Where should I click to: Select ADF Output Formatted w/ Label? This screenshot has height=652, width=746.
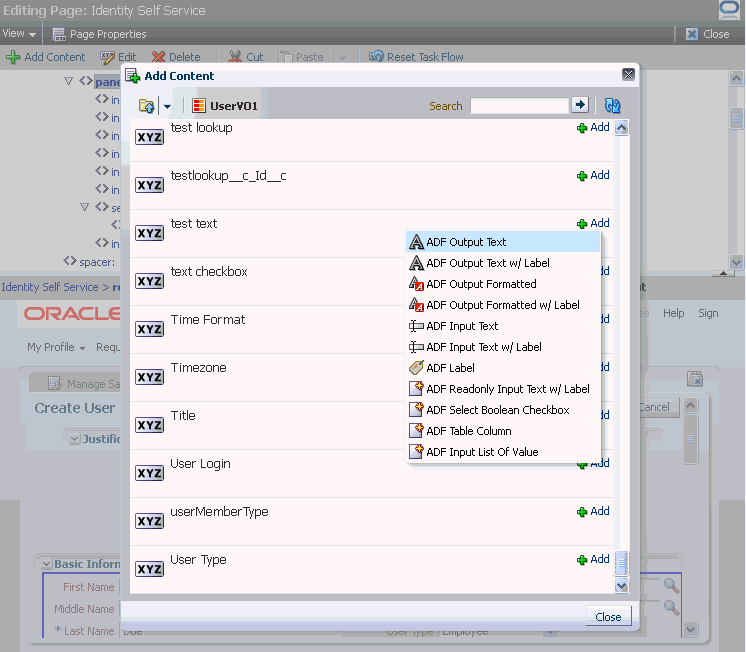coord(503,305)
